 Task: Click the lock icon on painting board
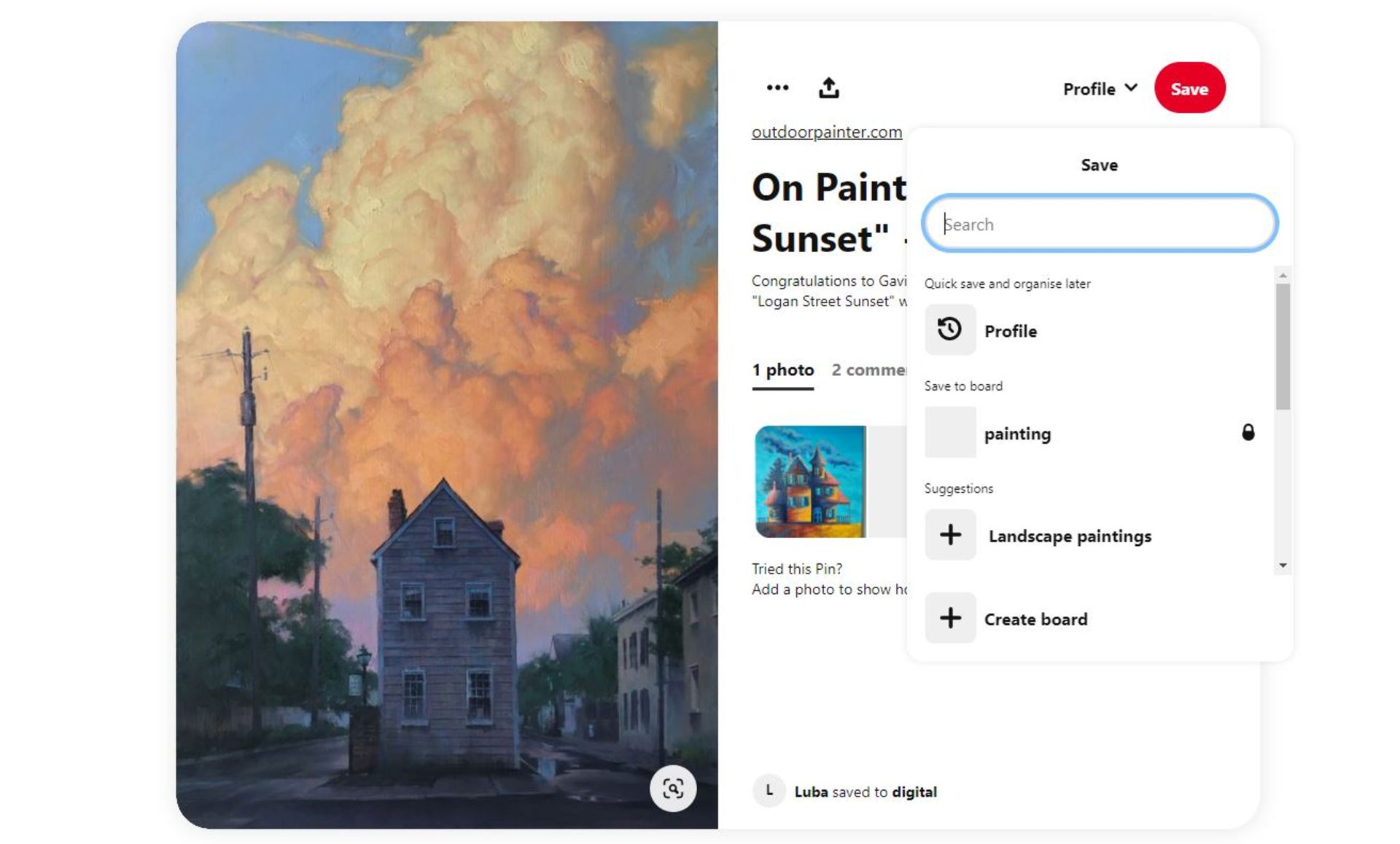pyautogui.click(x=1248, y=432)
